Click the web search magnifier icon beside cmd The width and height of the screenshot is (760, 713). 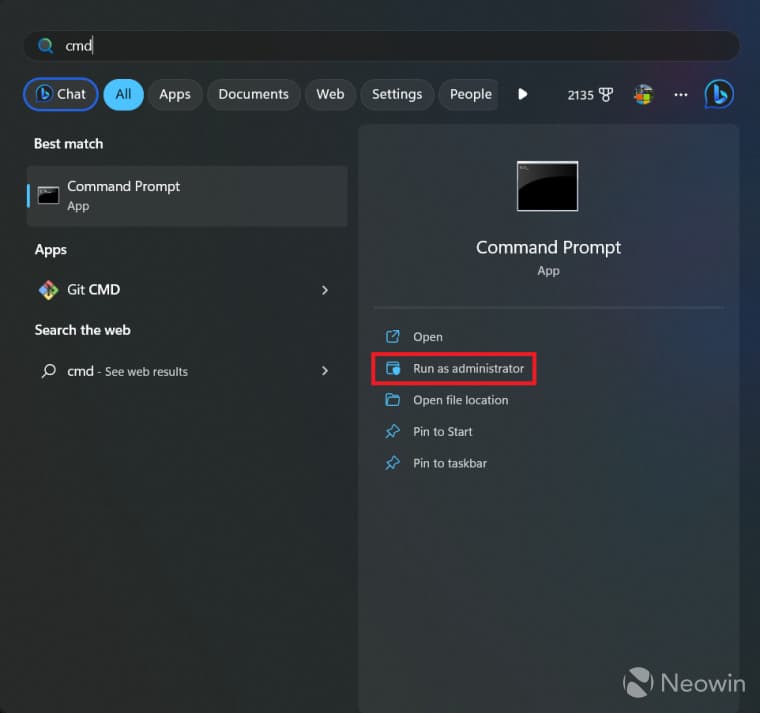point(48,371)
